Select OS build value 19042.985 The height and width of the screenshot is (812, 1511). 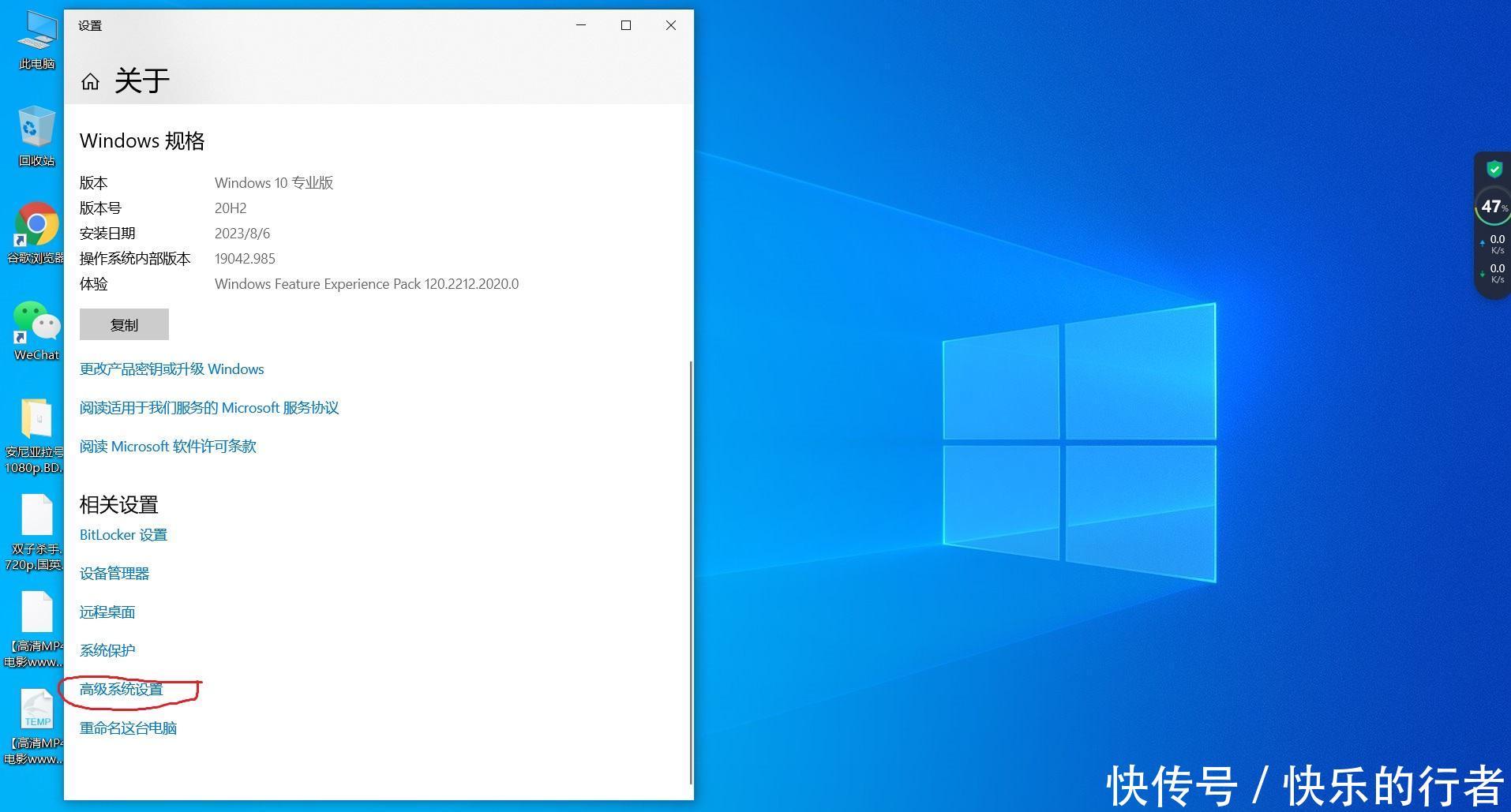click(245, 258)
